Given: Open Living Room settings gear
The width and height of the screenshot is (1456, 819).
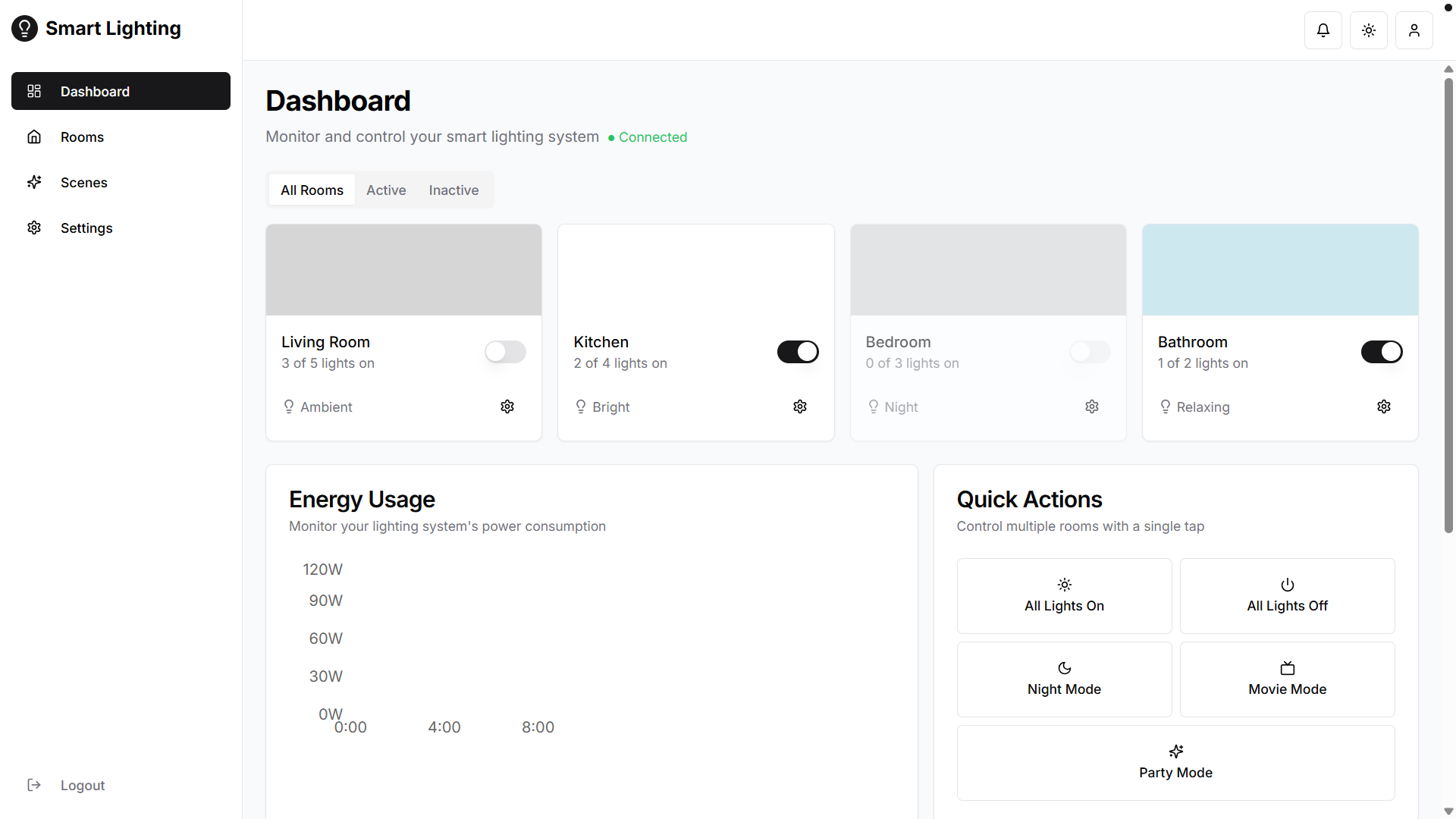Looking at the screenshot, I should tap(507, 406).
